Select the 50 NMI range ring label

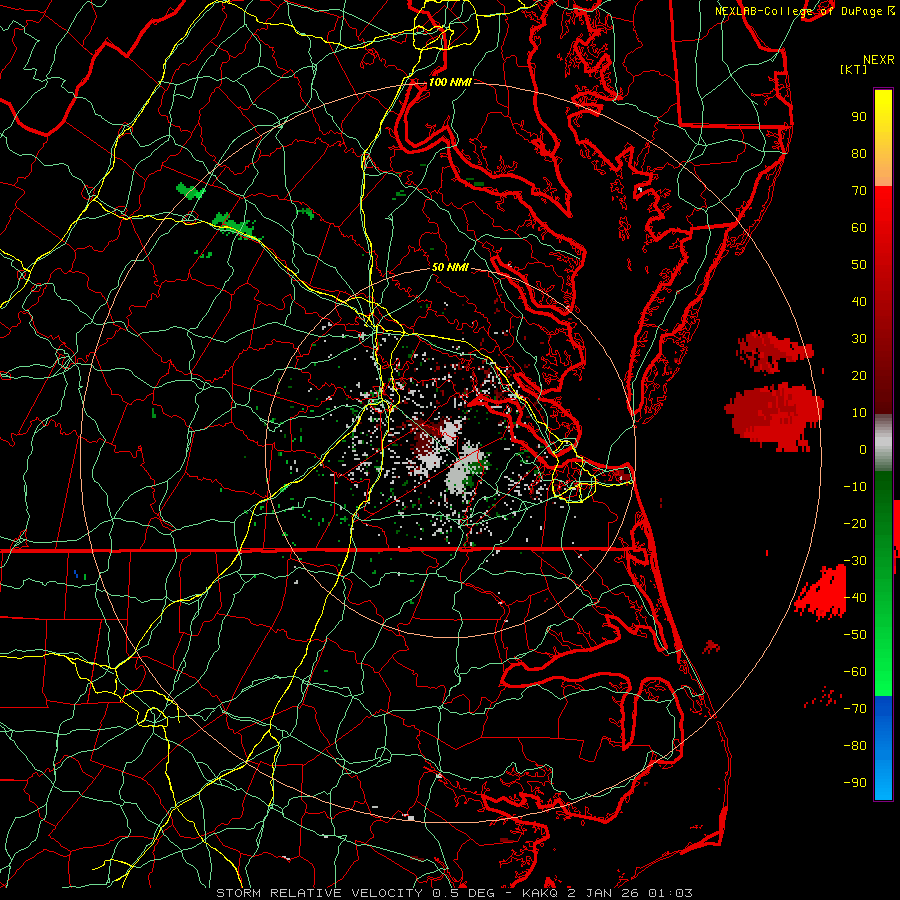coord(450,267)
